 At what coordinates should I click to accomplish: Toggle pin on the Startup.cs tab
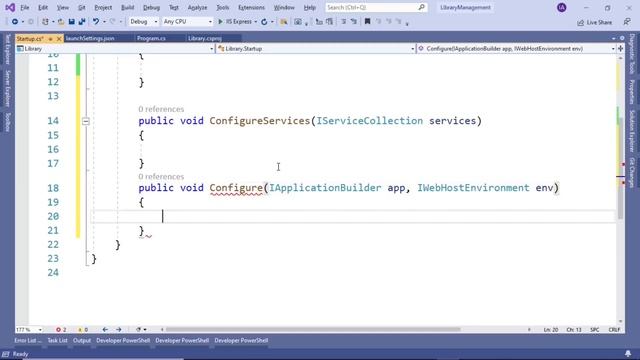point(51,38)
